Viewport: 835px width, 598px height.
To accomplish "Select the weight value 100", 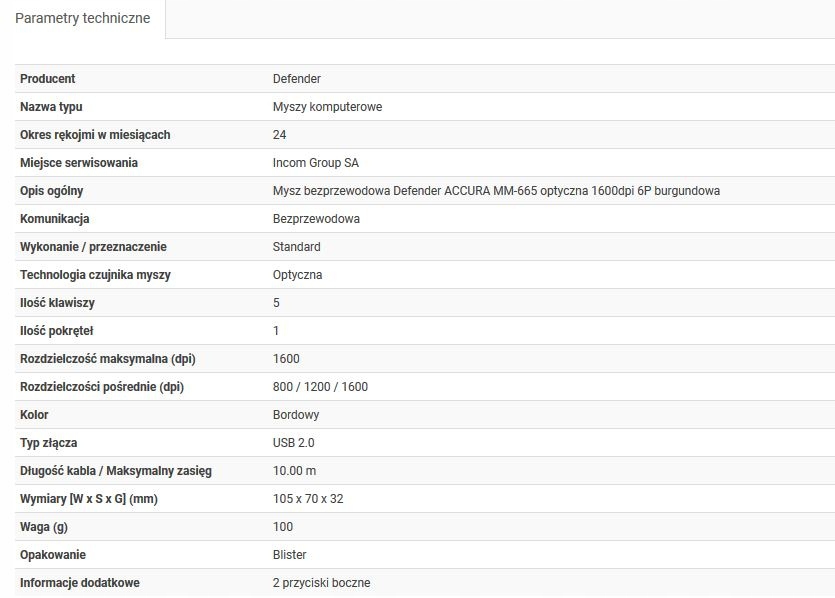I will point(283,527).
